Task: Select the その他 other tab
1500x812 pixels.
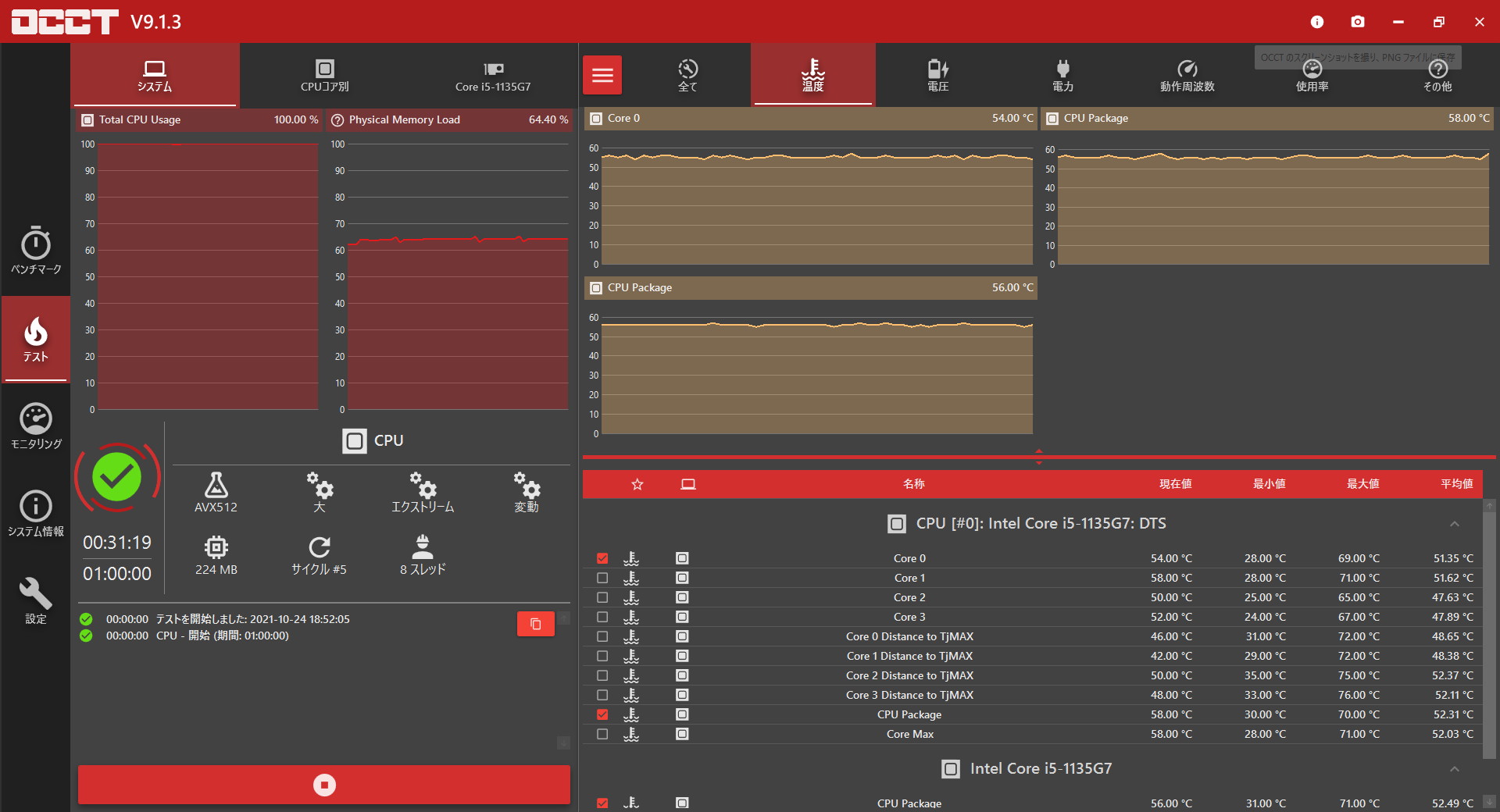Action: [1437, 75]
